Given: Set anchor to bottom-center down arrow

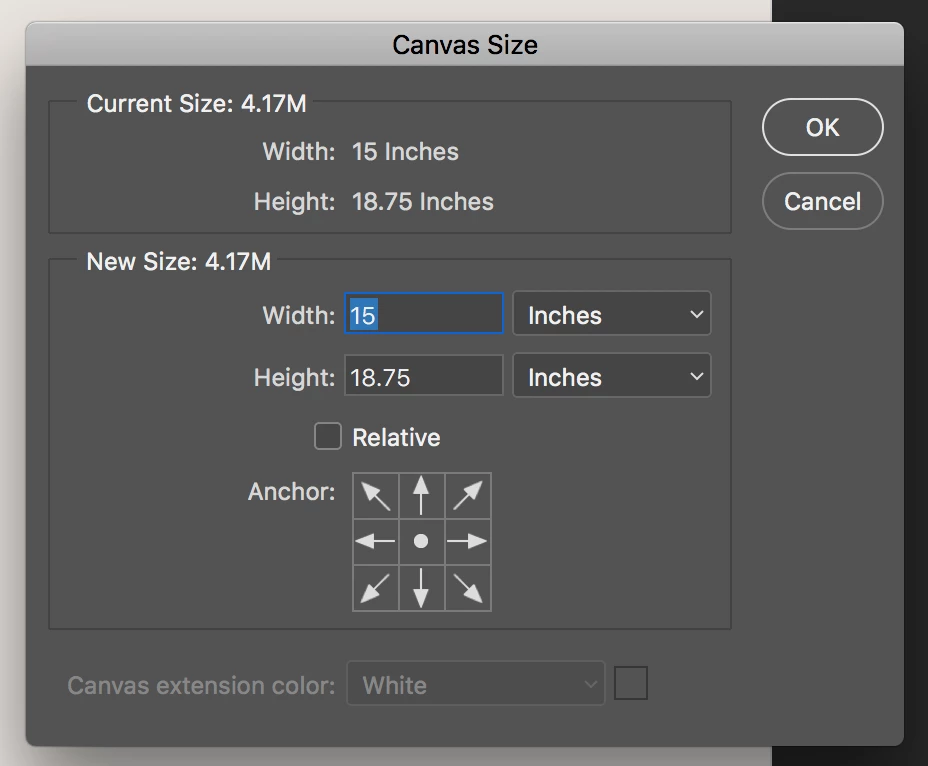Looking at the screenshot, I should (421, 587).
